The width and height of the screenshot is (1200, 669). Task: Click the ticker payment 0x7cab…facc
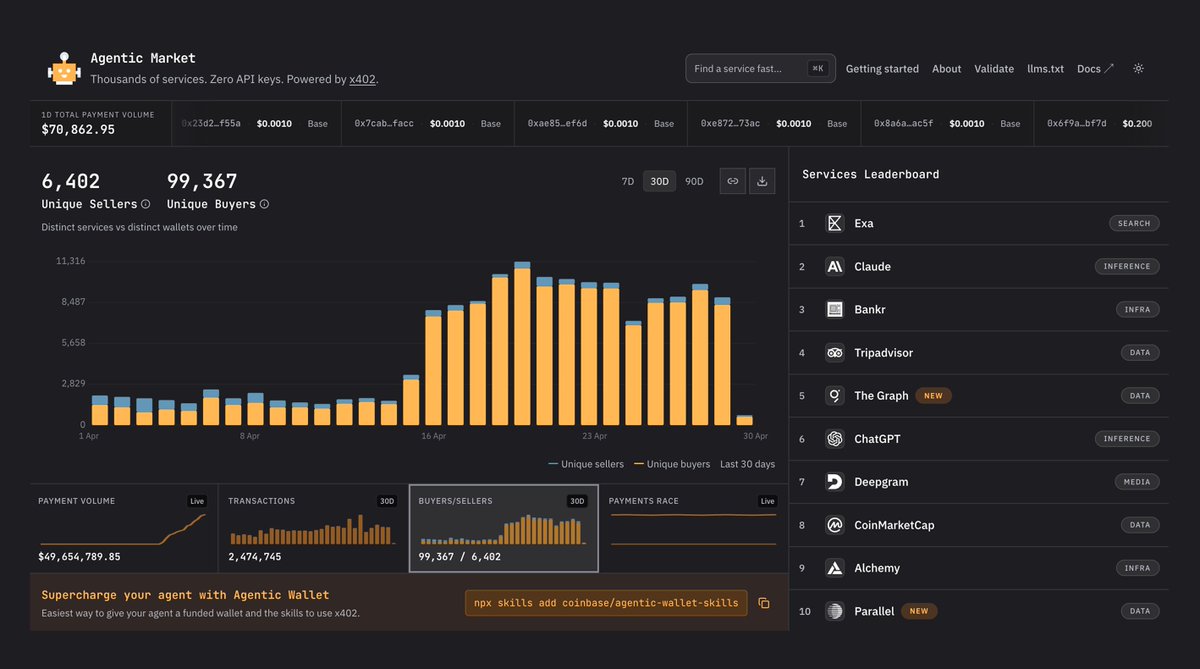coord(427,124)
